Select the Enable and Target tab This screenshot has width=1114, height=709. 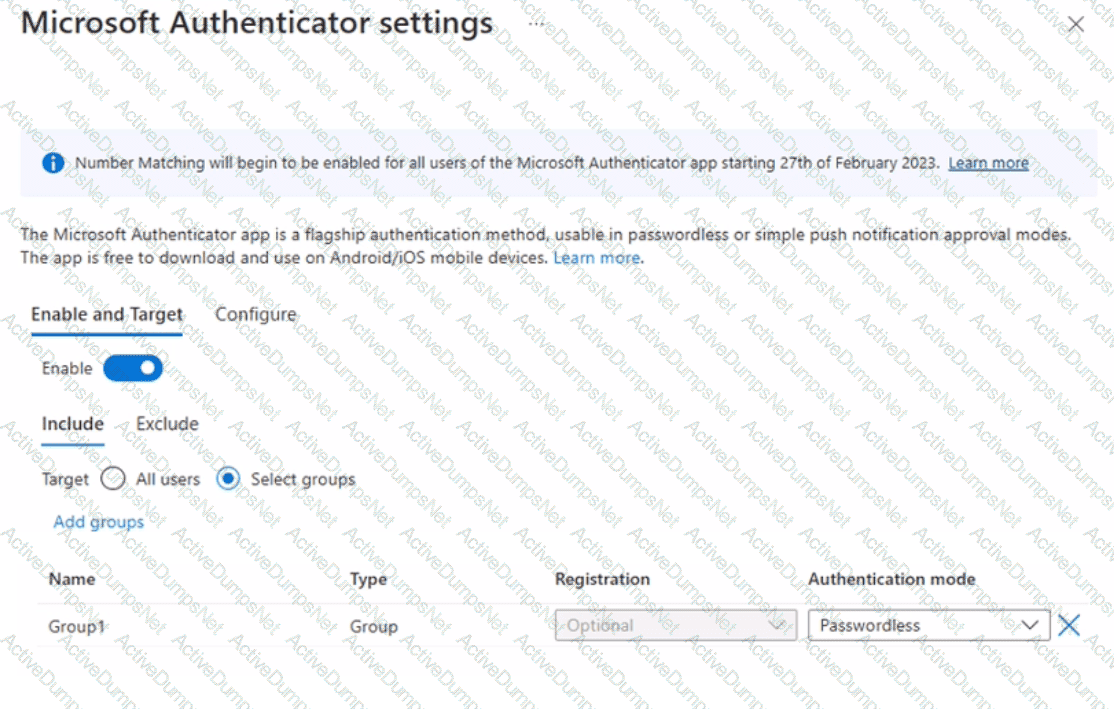click(107, 314)
